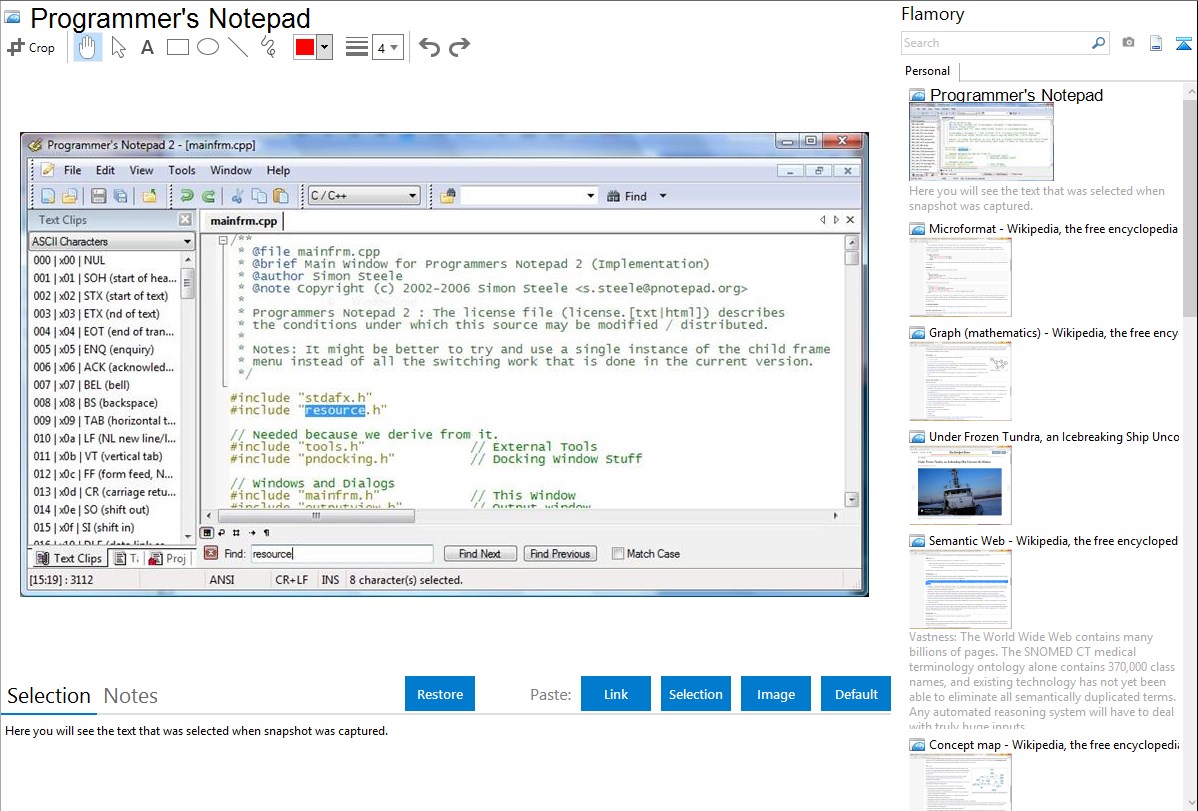Click the Paste Default button
1198x811 pixels.
click(856, 694)
